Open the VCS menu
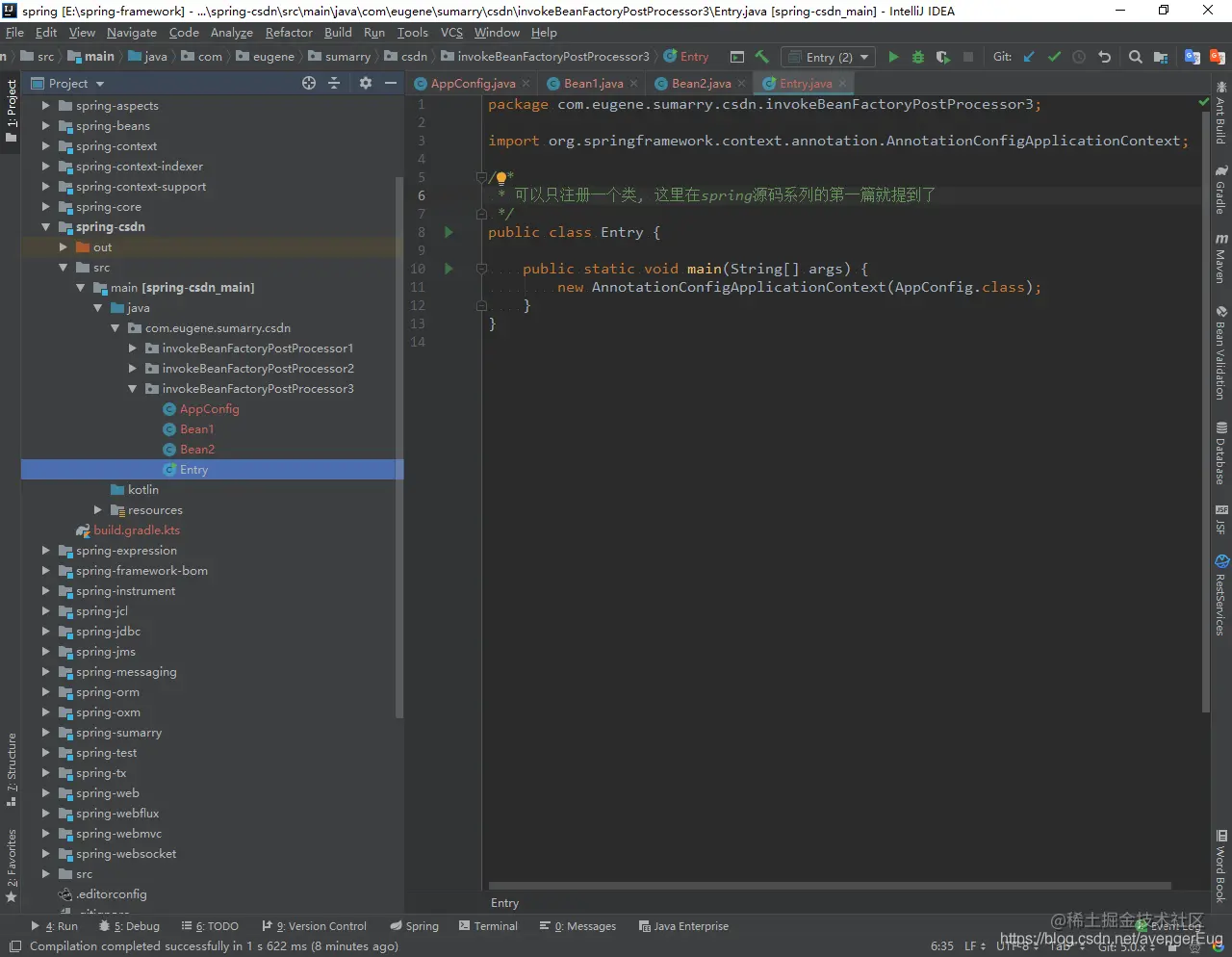Screen dimensions: 1232x957 [451, 32]
